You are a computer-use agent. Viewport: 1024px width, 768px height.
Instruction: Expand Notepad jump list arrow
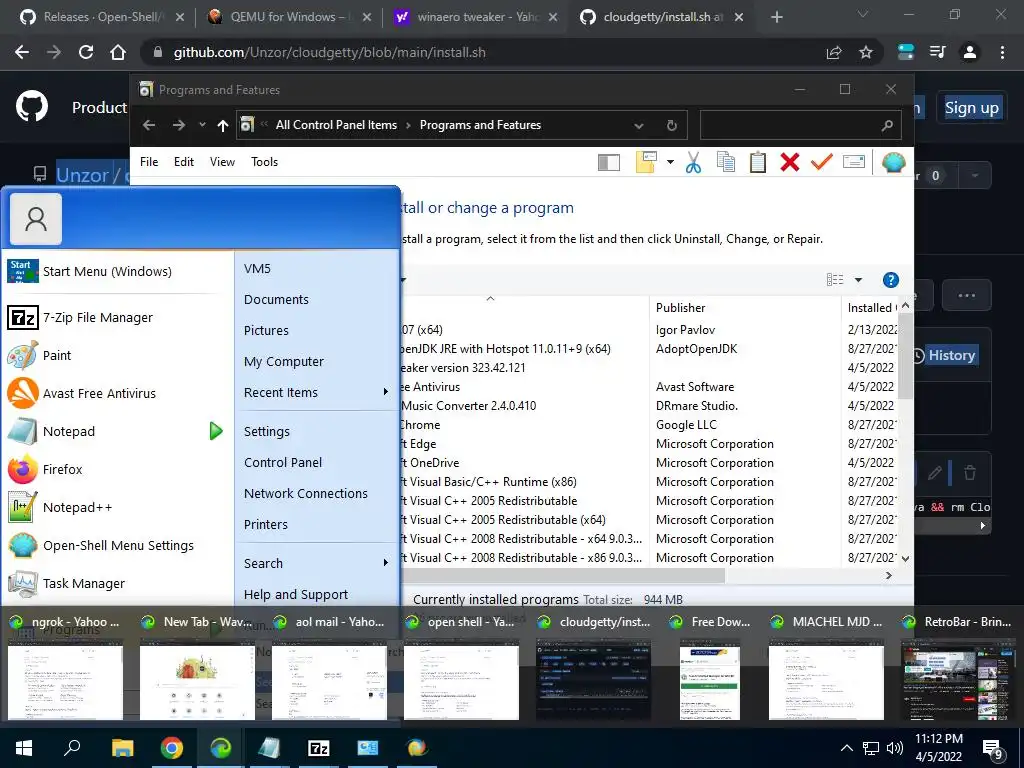click(216, 431)
